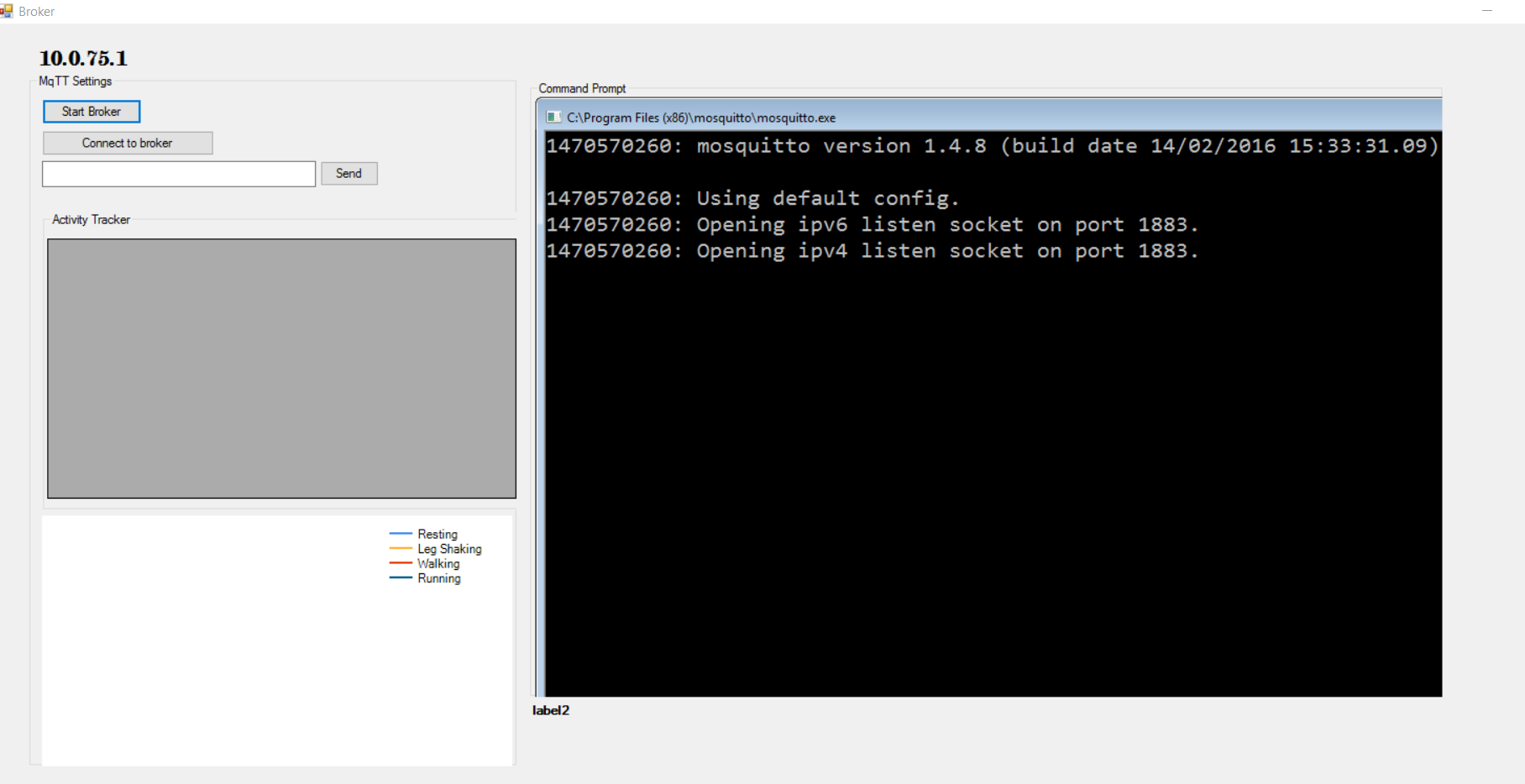Screen dimensions: 1525x784
Task: Click the Command Prompt group label
Action: pos(582,88)
